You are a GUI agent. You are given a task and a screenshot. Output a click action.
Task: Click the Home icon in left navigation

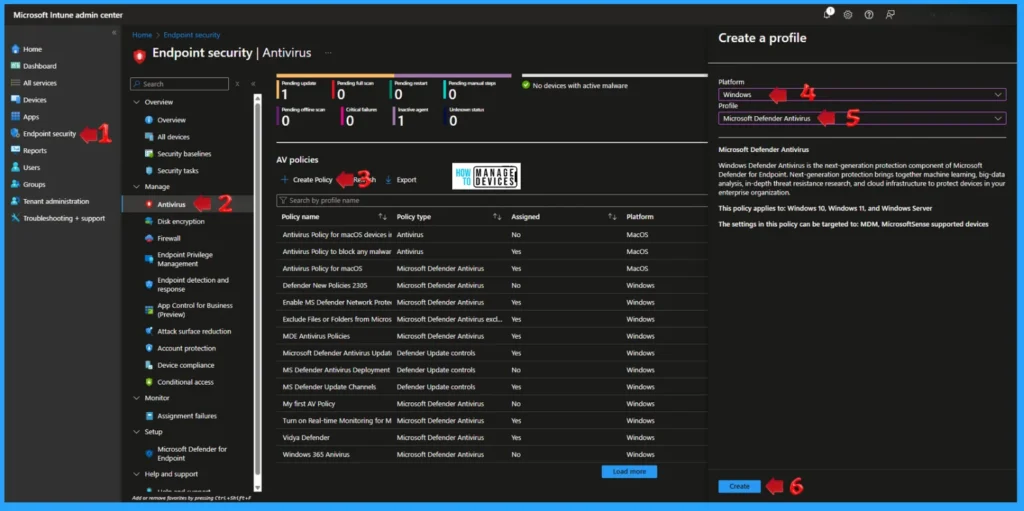coord(16,49)
